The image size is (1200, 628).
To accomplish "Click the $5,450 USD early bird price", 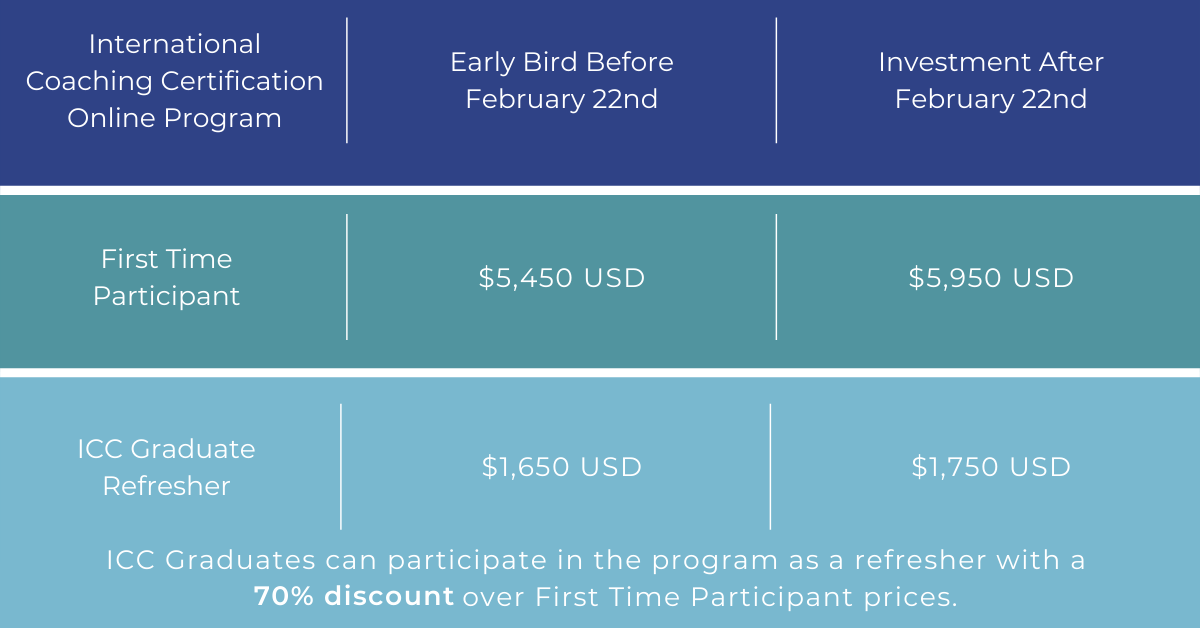I will tap(561, 278).
